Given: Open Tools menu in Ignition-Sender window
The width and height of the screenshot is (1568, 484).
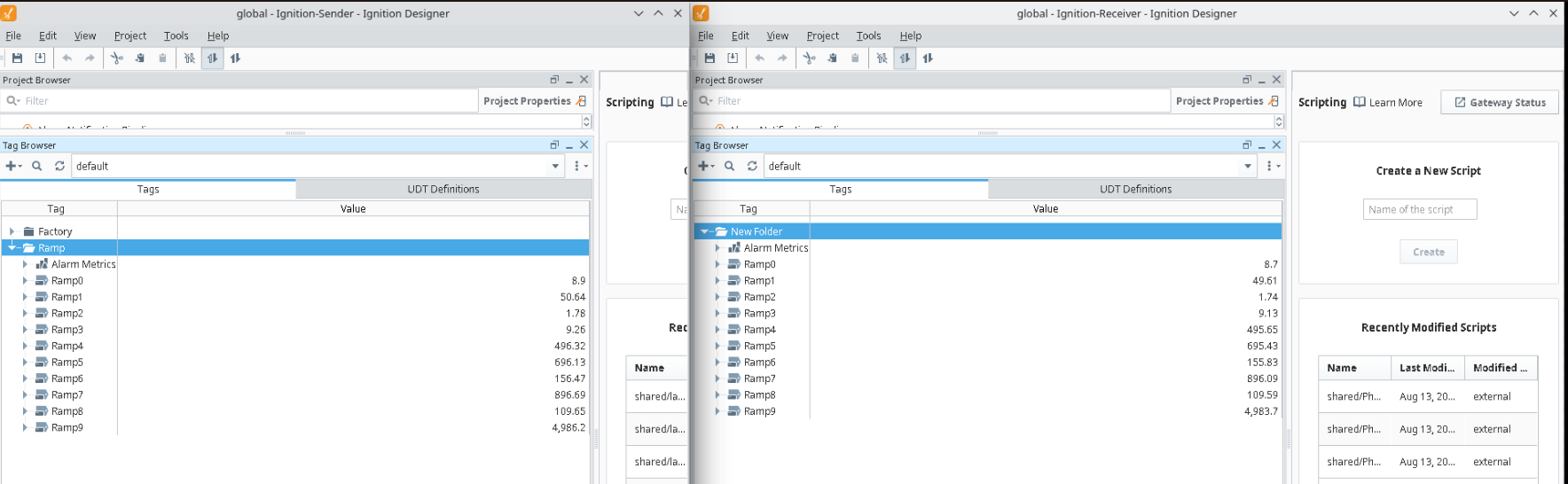Looking at the screenshot, I should point(176,35).
